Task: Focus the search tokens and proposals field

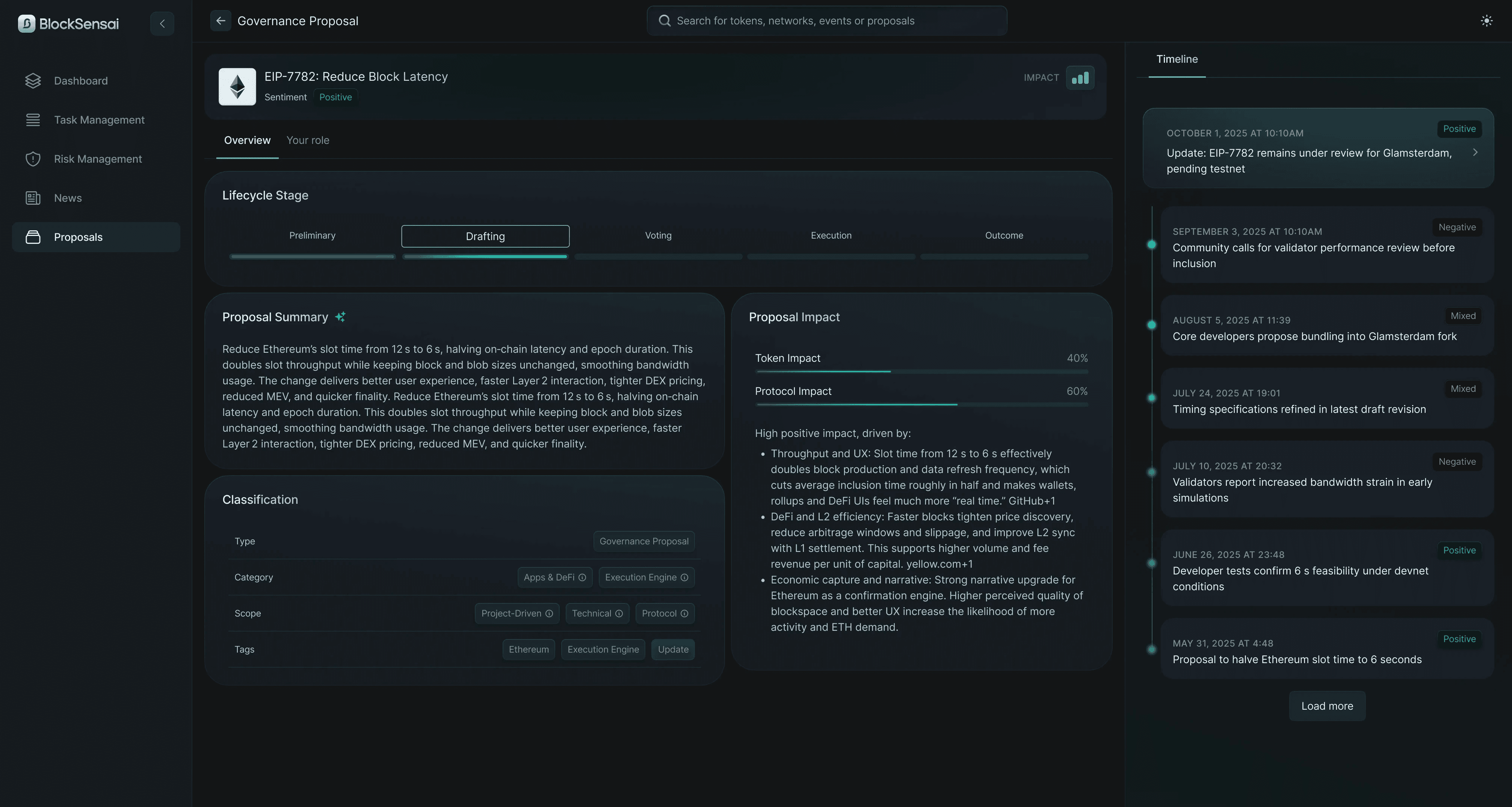Action: click(x=826, y=21)
